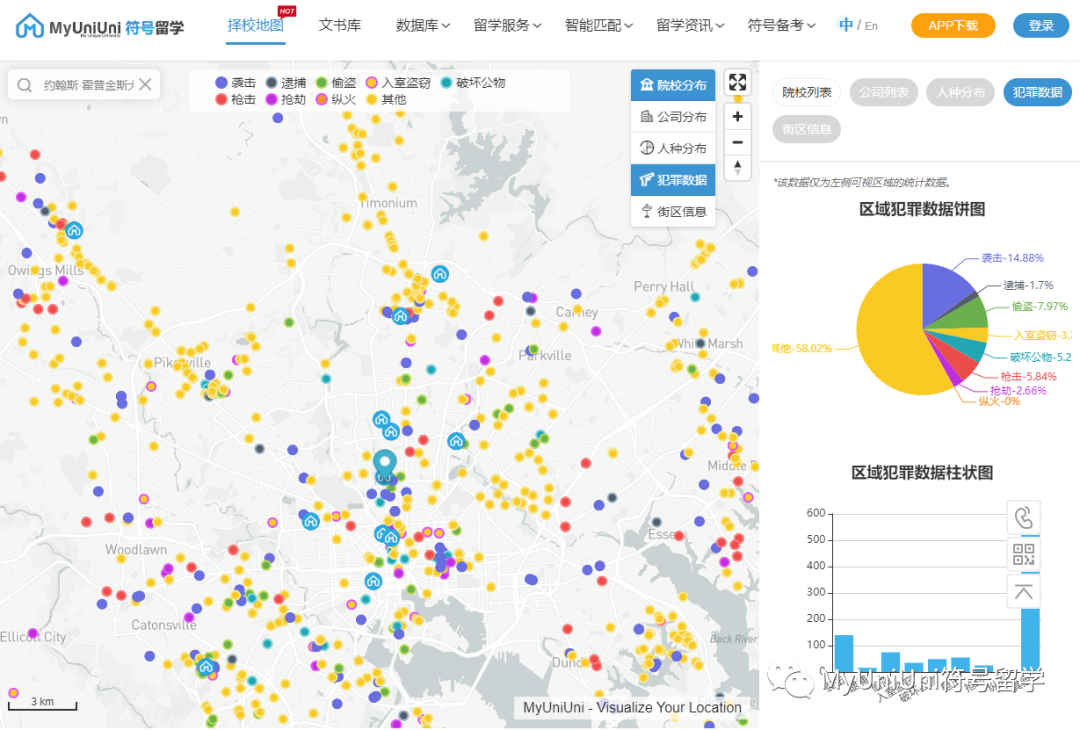Screen dimensions: 1080x730
Task: Toggle the 枪击 legend item
Action: coord(235,100)
